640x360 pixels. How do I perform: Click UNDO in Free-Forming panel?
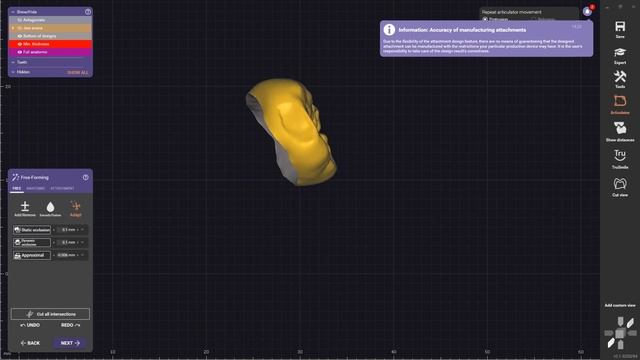point(30,325)
